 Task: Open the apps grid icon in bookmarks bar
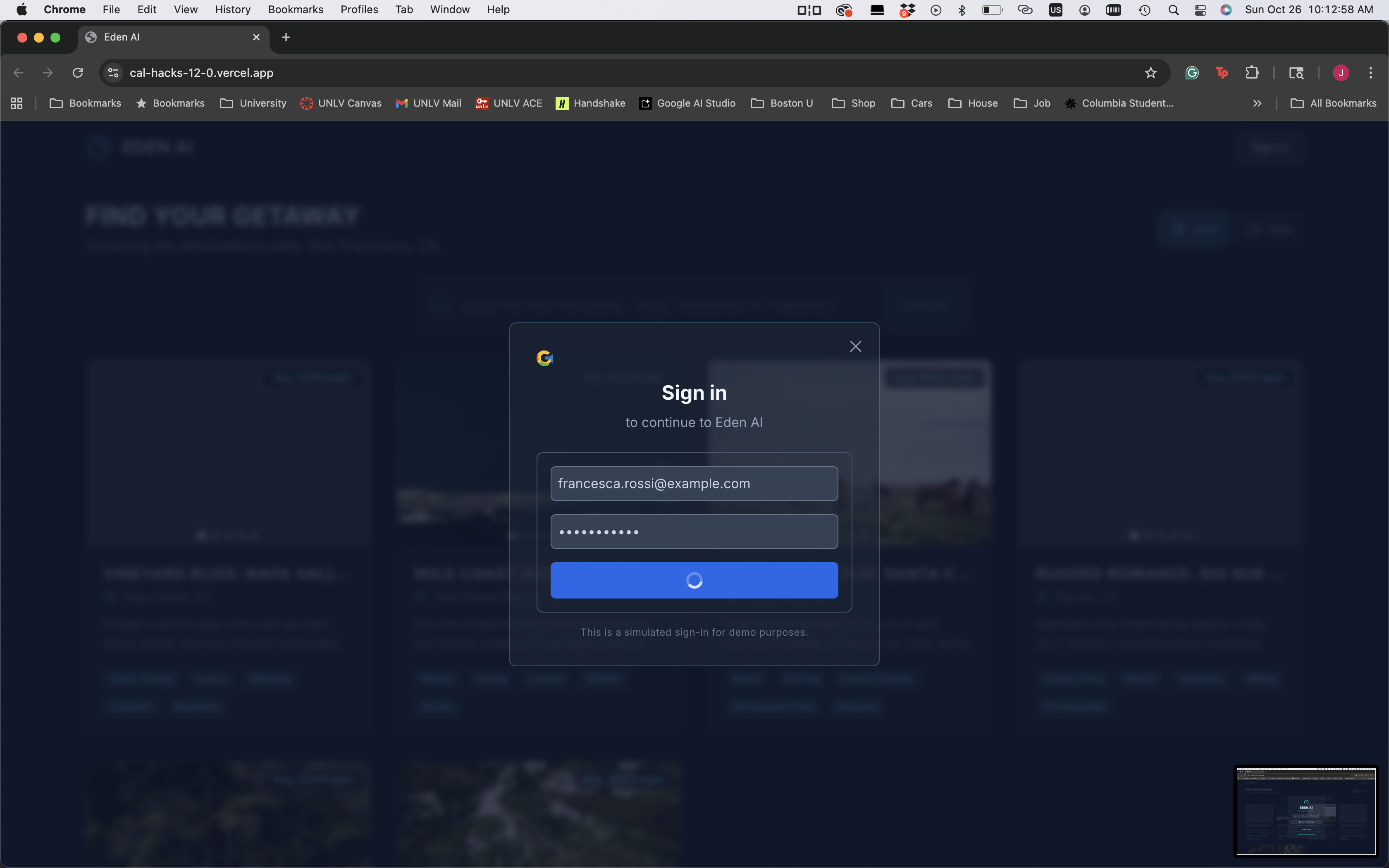(17, 103)
